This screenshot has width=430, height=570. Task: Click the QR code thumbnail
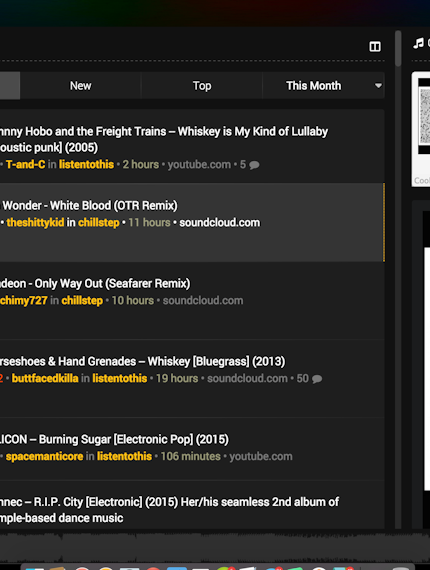point(424,116)
